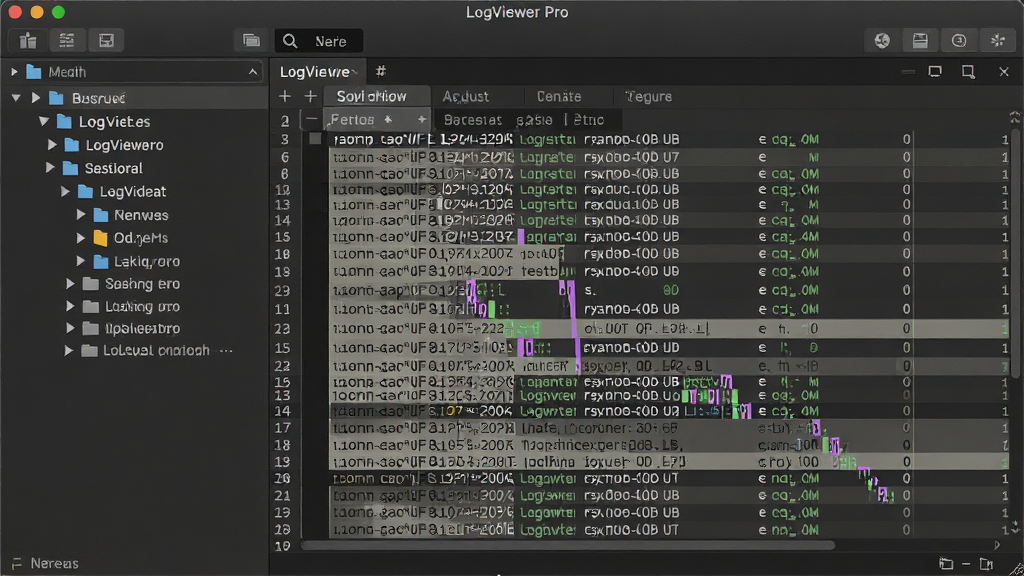Expand the Sestioral folder
Viewport: 1024px width, 576px height.
click(x=50, y=168)
